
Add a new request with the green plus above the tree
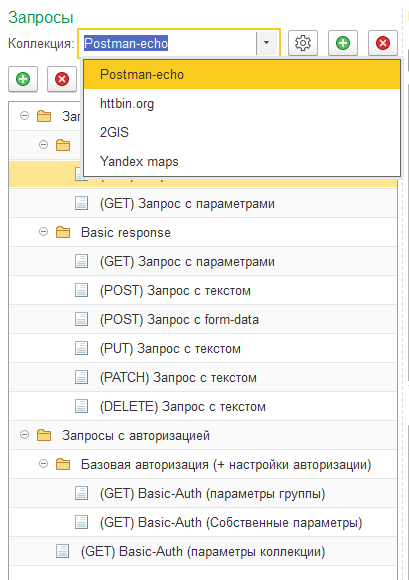click(x=23, y=79)
